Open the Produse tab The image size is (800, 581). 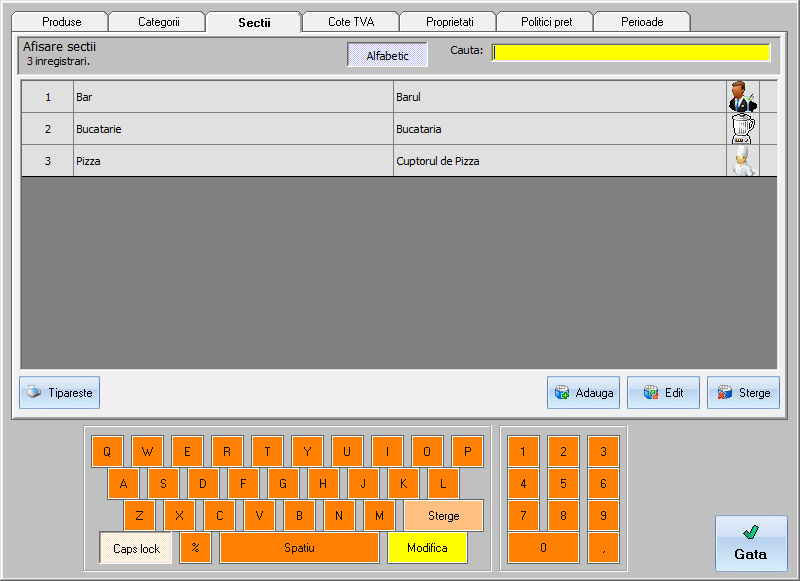click(x=61, y=22)
